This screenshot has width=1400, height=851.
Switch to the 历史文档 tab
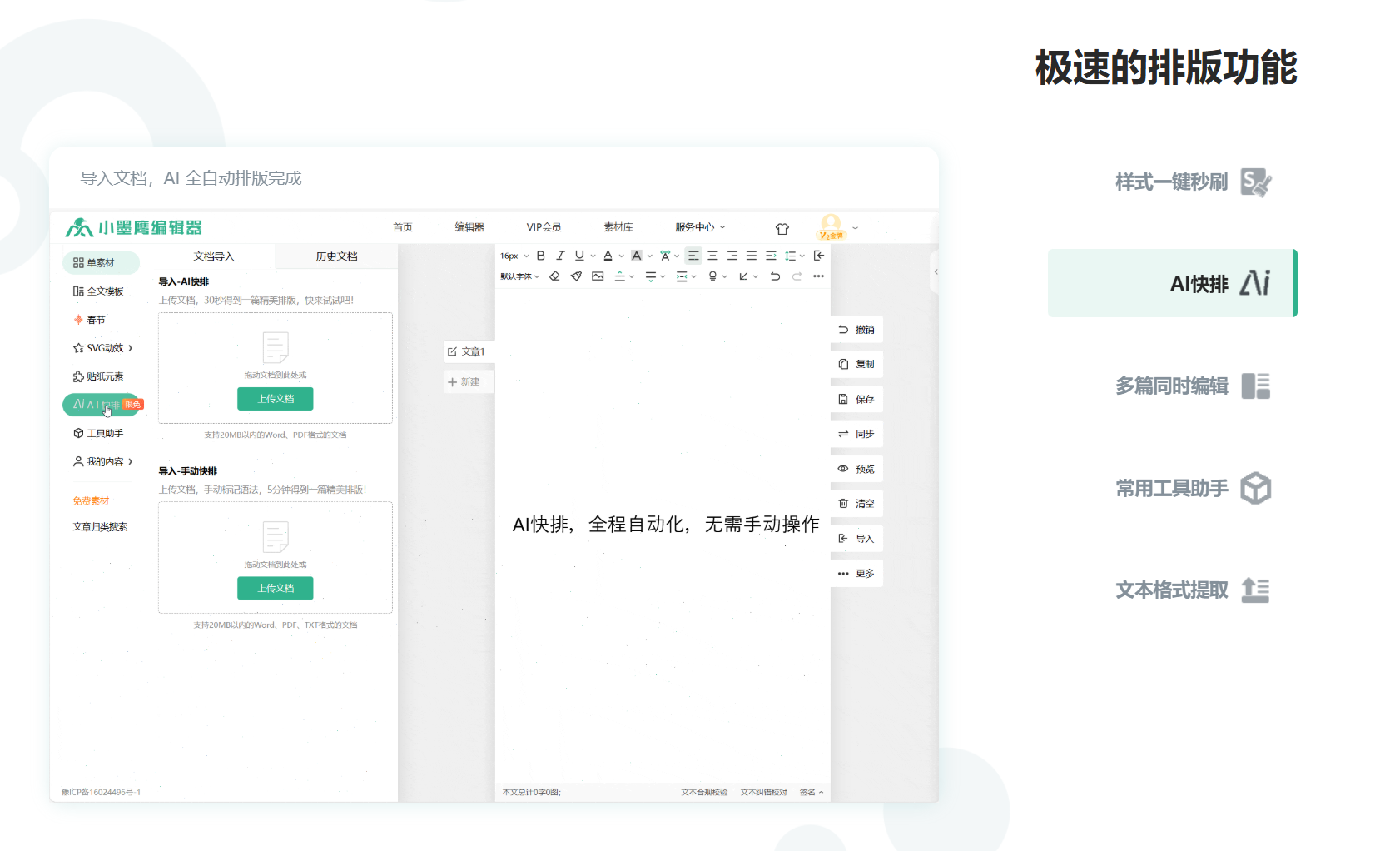point(336,256)
